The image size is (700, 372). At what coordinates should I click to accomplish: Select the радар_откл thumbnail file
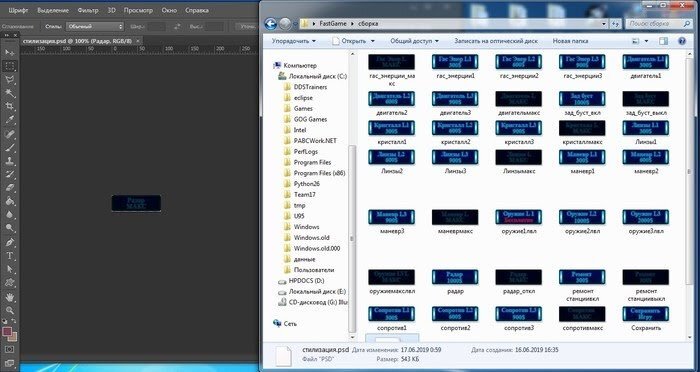click(x=518, y=281)
